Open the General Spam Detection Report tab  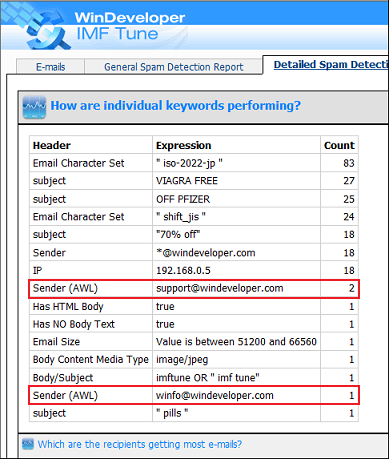tap(173, 67)
